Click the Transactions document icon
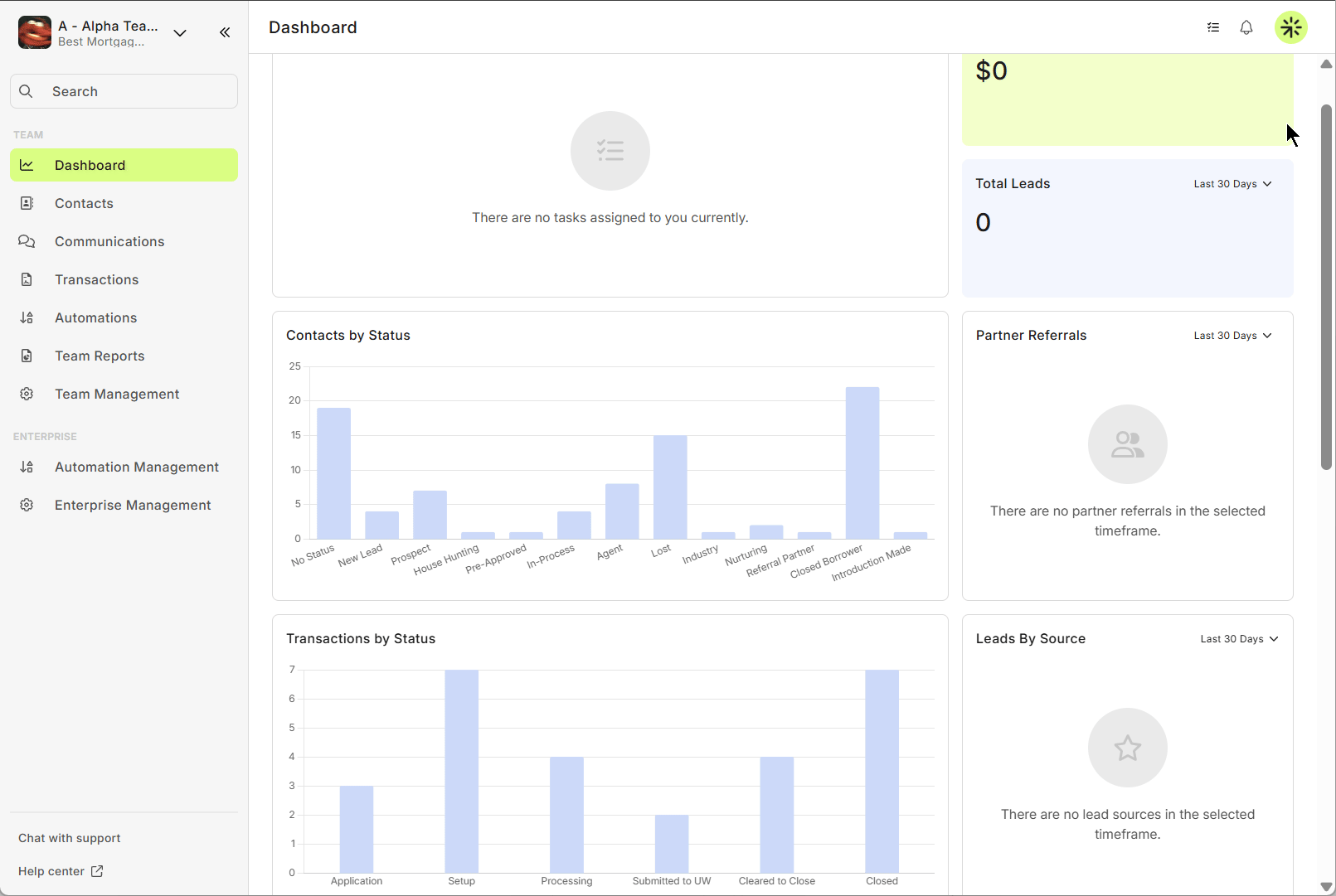 pyautogui.click(x=27, y=279)
